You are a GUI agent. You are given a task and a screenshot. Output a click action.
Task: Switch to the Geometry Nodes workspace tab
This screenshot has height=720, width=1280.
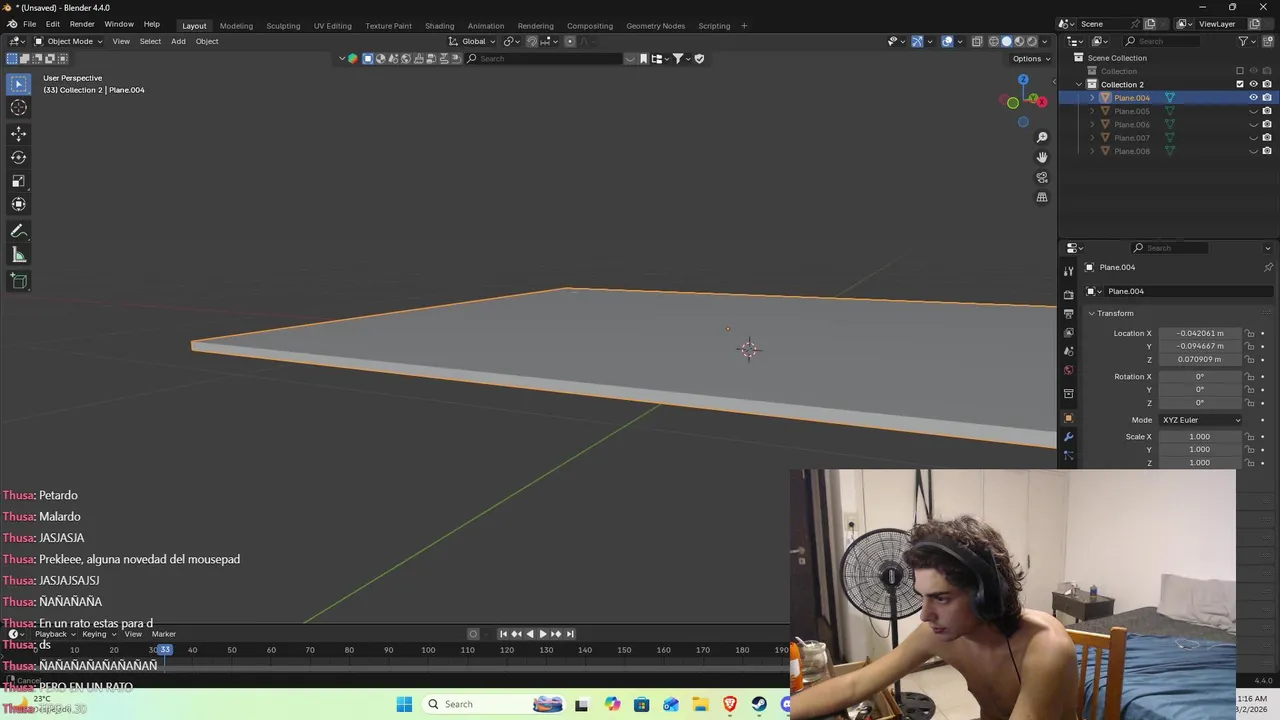tap(655, 25)
